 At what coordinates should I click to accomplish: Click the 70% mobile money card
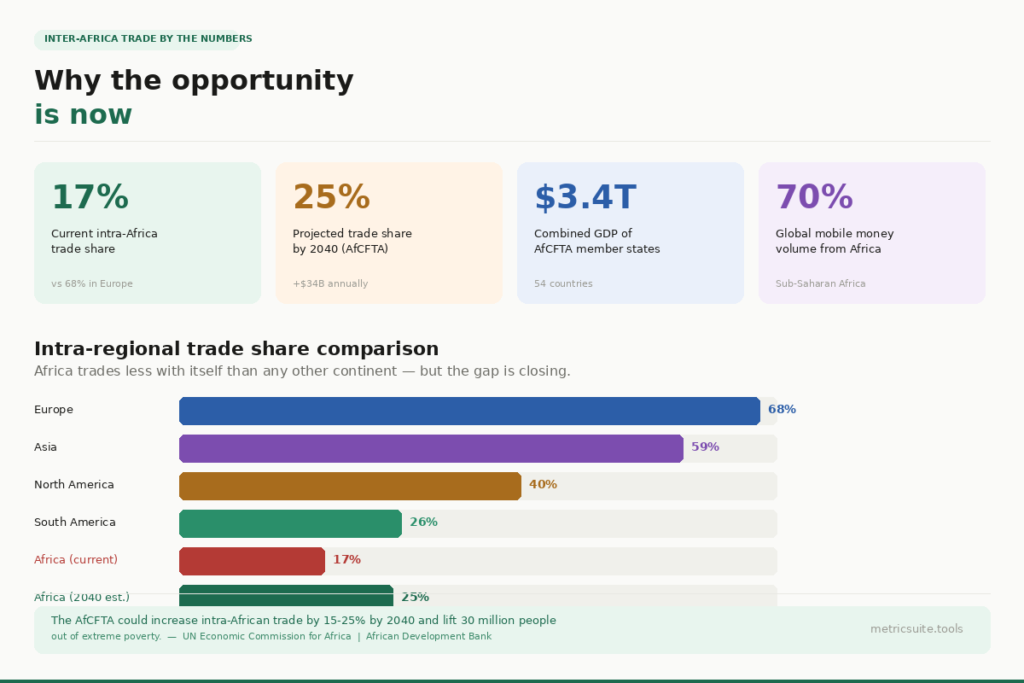(871, 233)
